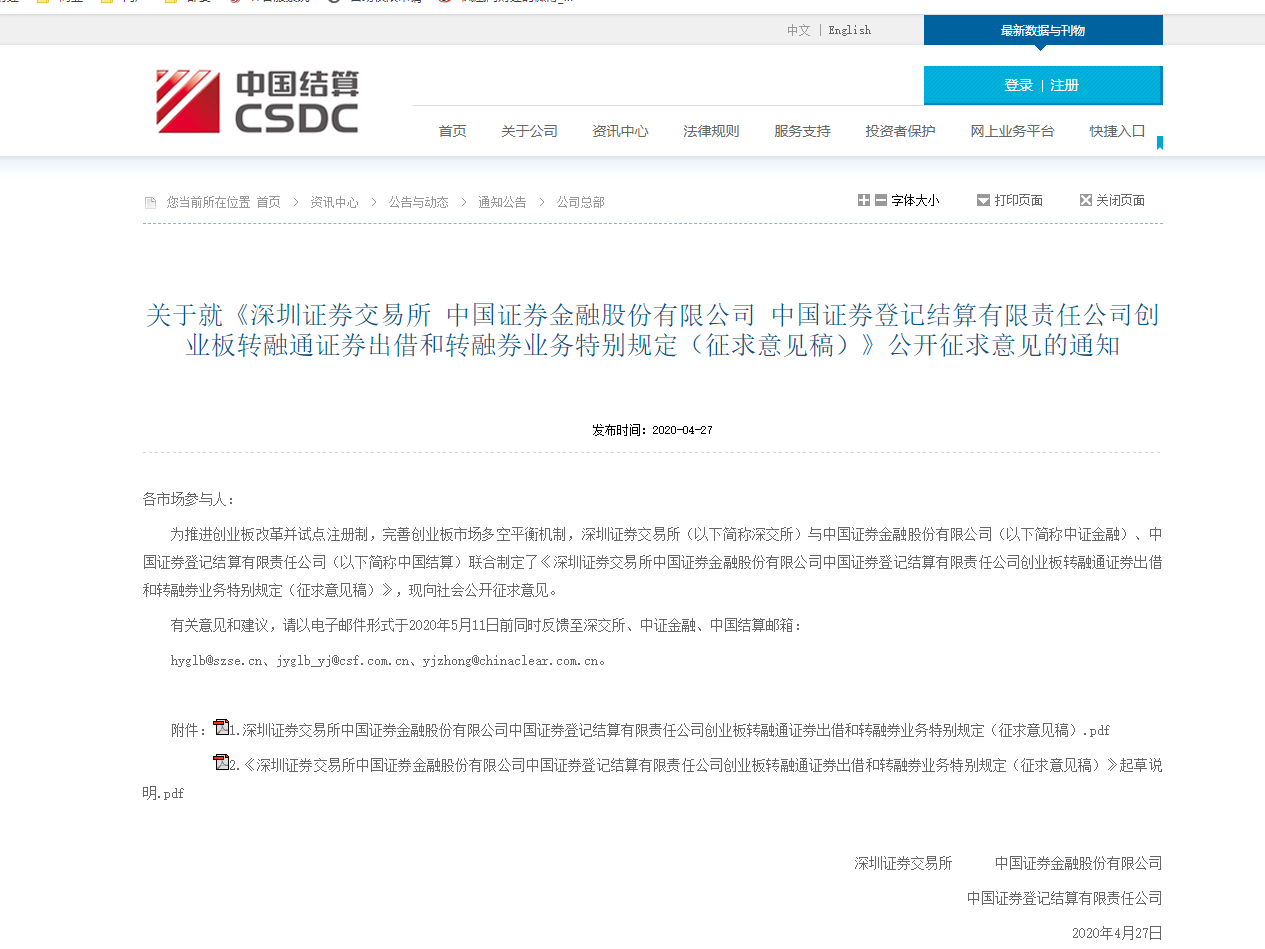This screenshot has height=949, width=1265.
Task: Click the email yjzhong@chinaclear.com.cn
Action: coord(511,660)
